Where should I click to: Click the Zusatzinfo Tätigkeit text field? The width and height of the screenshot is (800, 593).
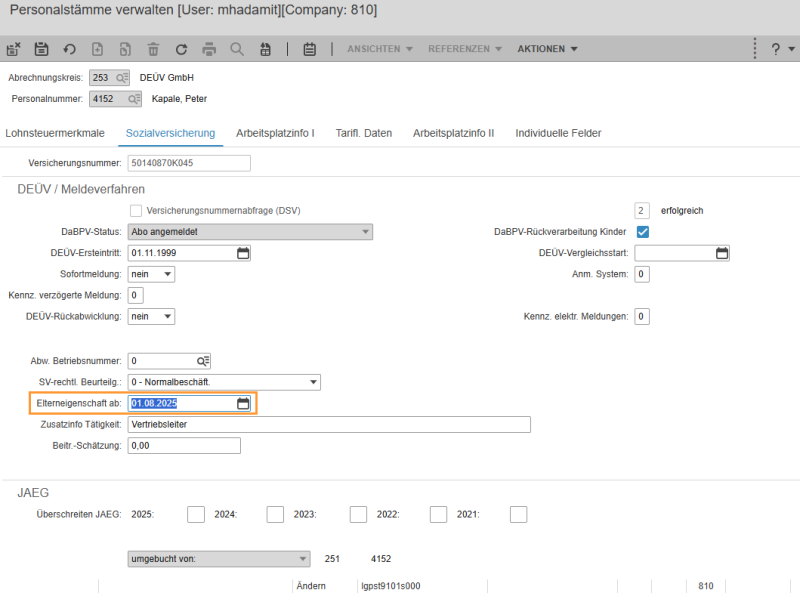(329, 425)
